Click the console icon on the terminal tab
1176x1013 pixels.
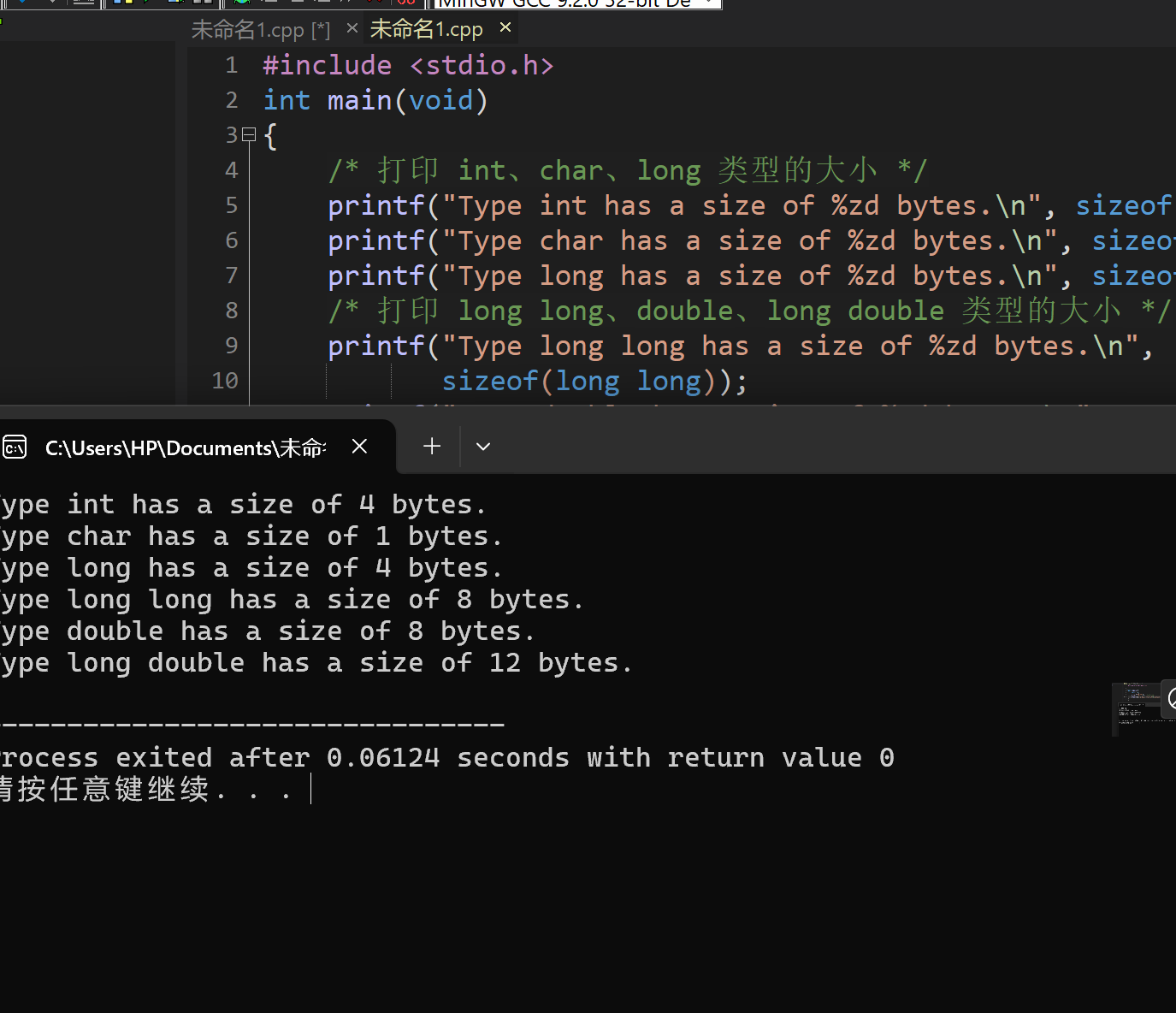pyautogui.click(x=15, y=447)
